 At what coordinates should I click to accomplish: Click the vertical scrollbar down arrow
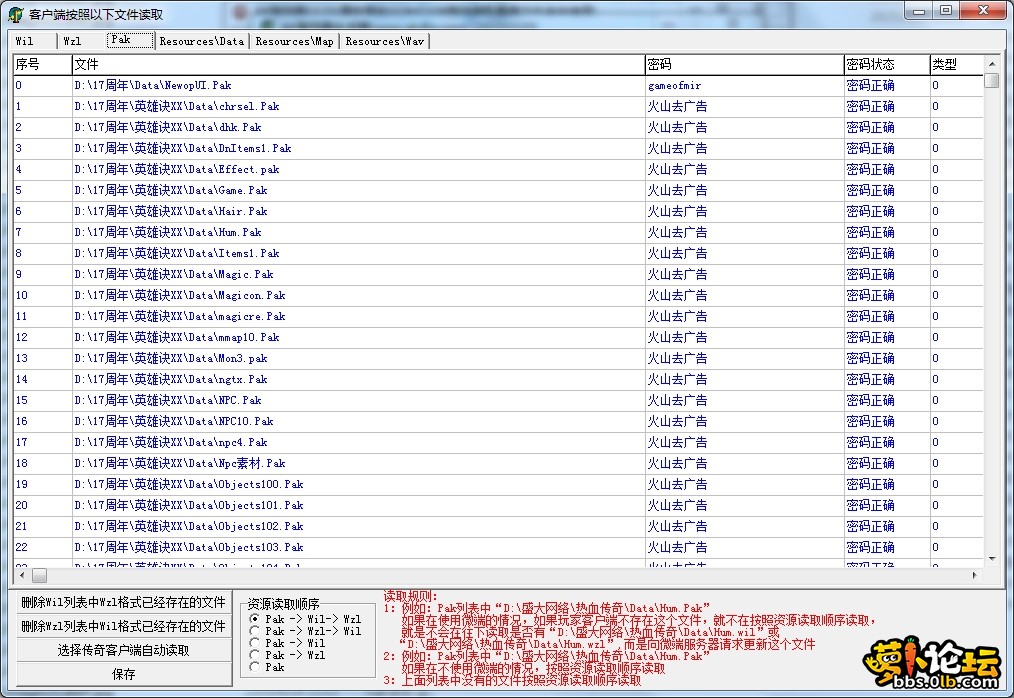991,558
